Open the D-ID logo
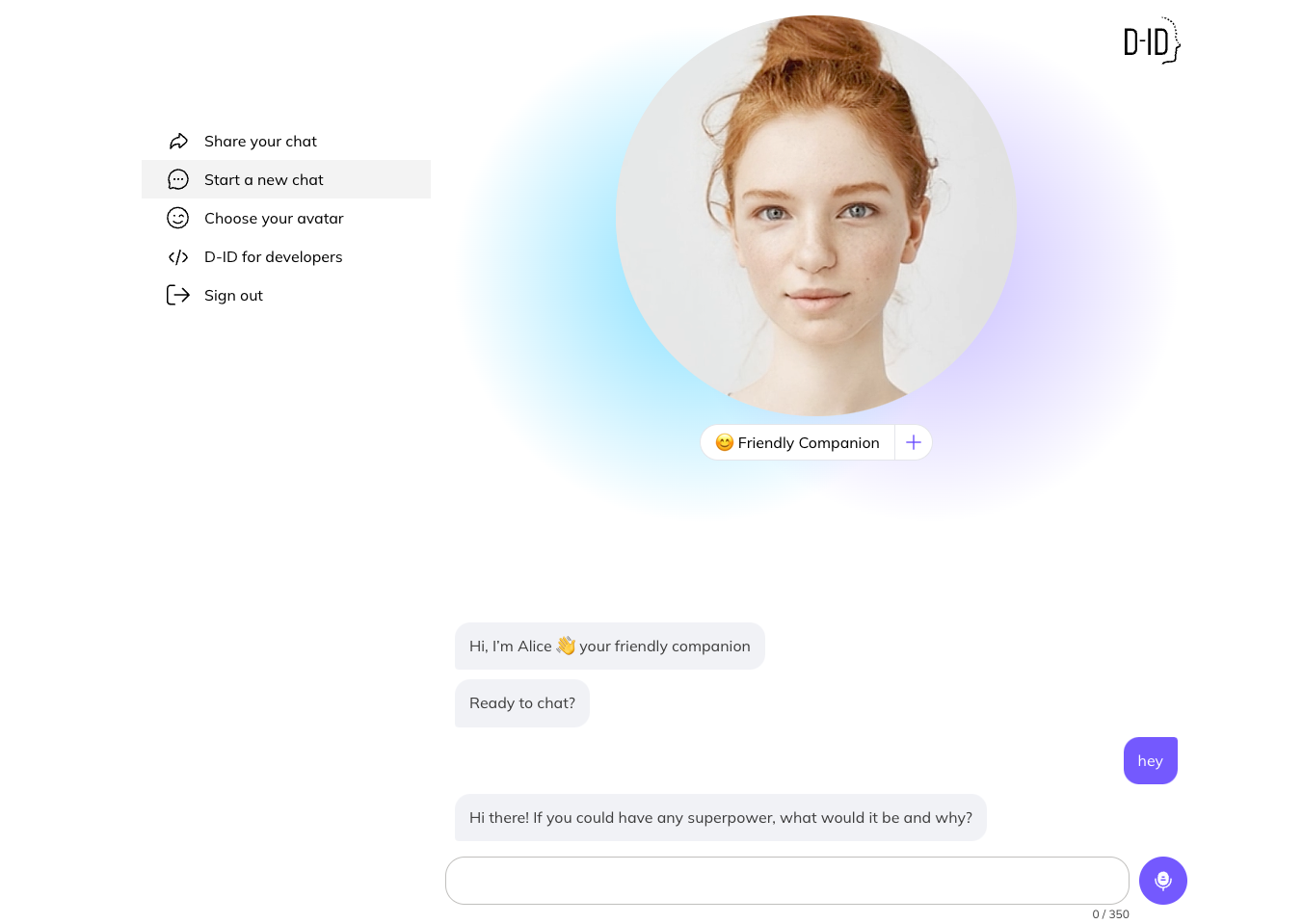This screenshot has width=1303, height=924. [x=1152, y=40]
